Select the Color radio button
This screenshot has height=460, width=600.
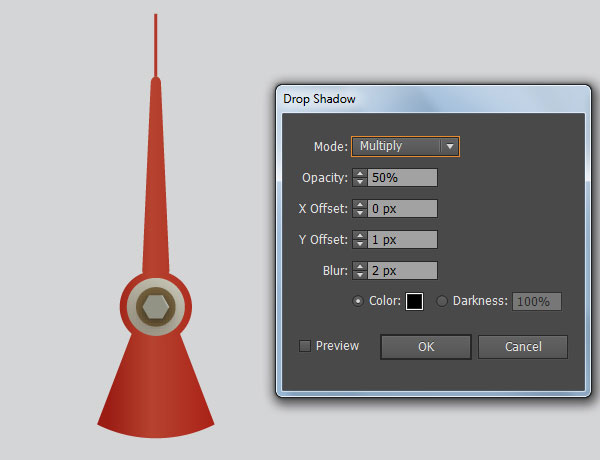pos(358,301)
